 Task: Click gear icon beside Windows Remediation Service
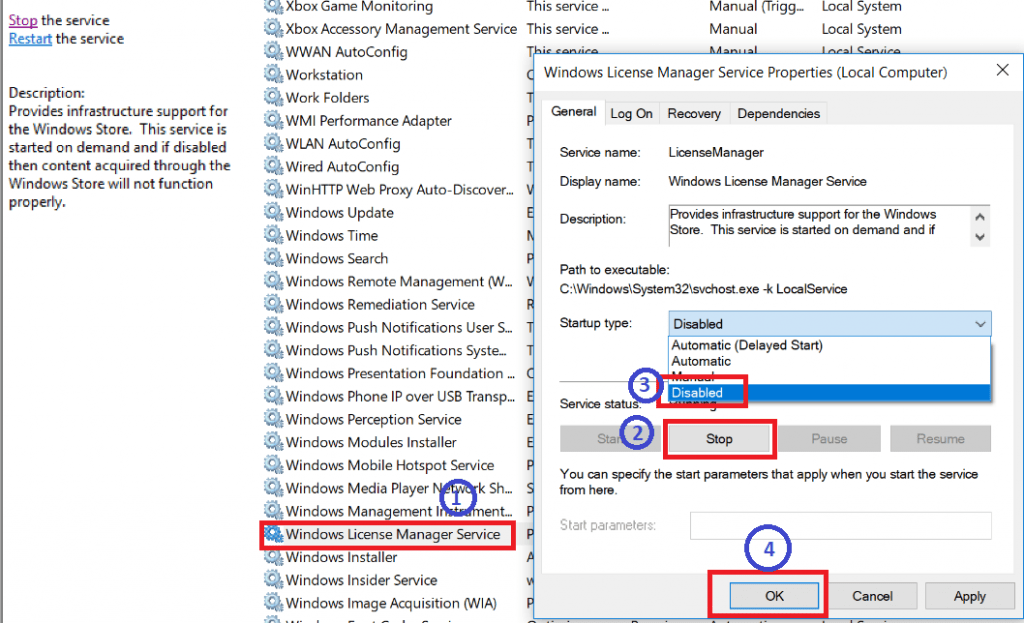[273, 304]
